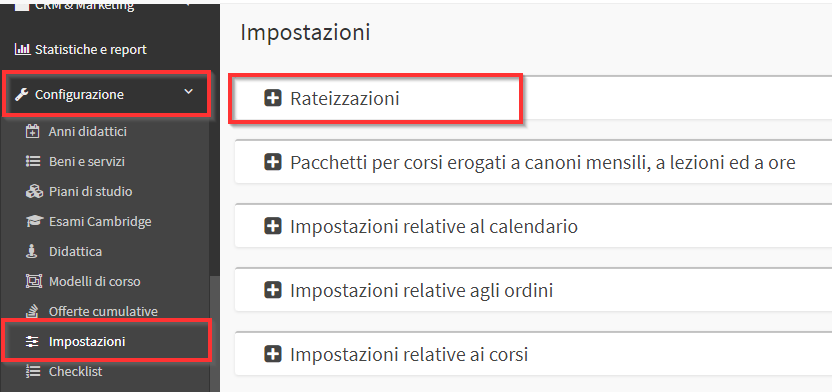This screenshot has height=392, width=832.
Task: Open the Checklist menu item
Action: 75,371
